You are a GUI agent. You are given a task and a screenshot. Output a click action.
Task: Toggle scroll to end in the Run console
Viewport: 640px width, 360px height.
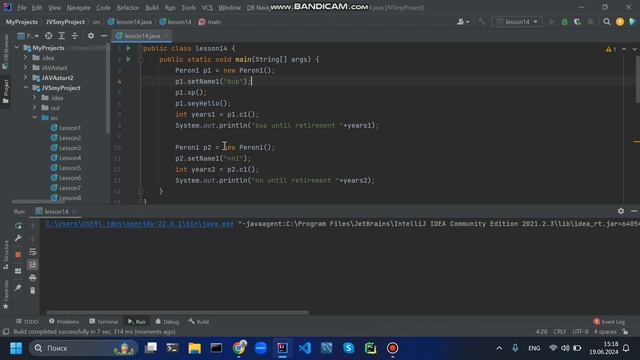(x=33, y=265)
